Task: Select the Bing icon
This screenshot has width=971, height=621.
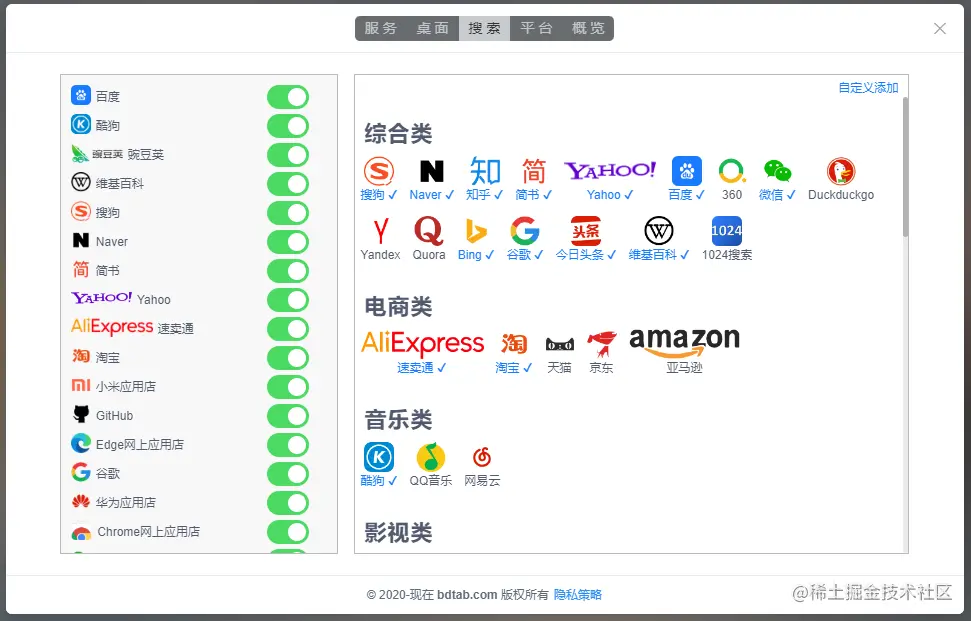Action: 476,231
